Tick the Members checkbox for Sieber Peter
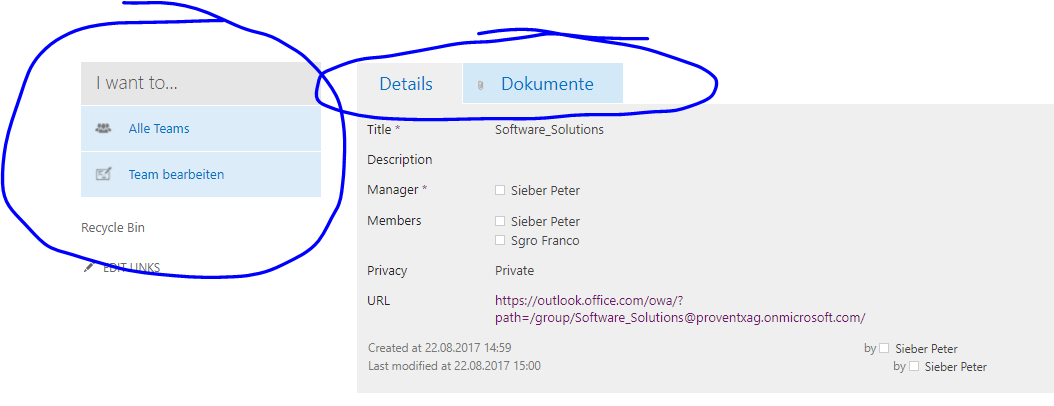The height and width of the screenshot is (406, 1054). [x=500, y=221]
